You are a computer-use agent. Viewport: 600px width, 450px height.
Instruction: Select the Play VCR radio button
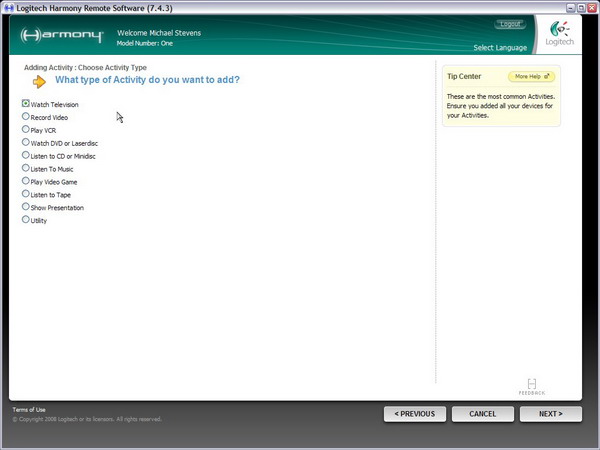(26, 129)
